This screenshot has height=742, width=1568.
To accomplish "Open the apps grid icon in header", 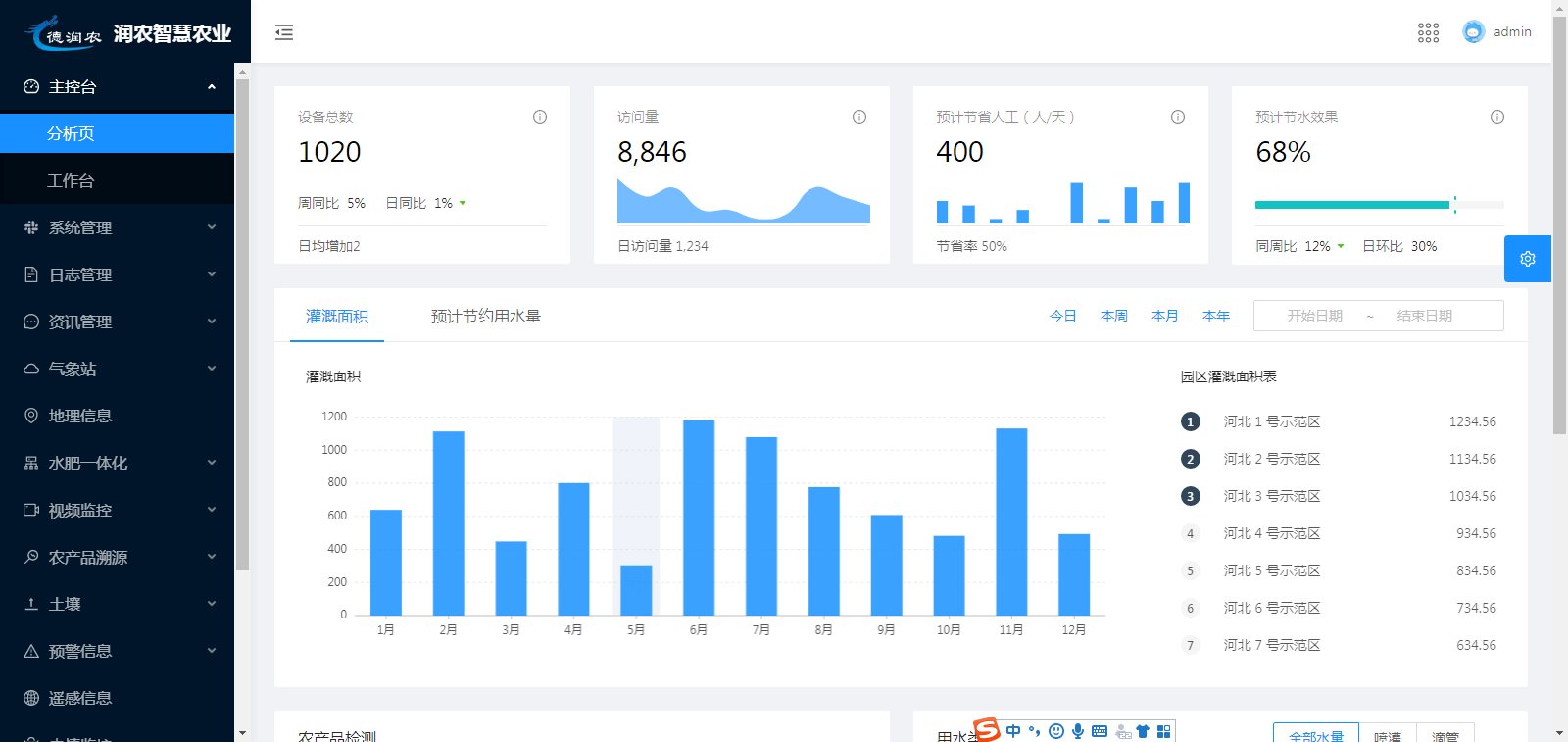I will tap(1428, 32).
